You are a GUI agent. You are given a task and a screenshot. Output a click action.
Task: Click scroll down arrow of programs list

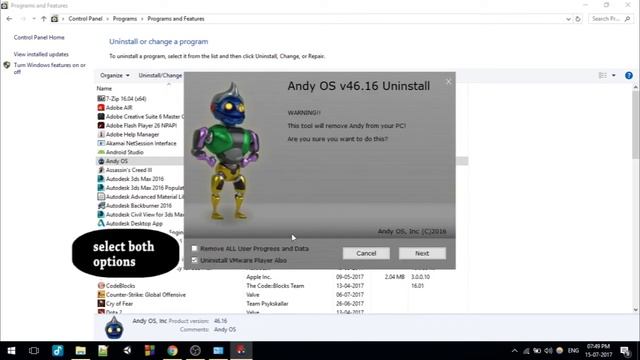click(636, 309)
